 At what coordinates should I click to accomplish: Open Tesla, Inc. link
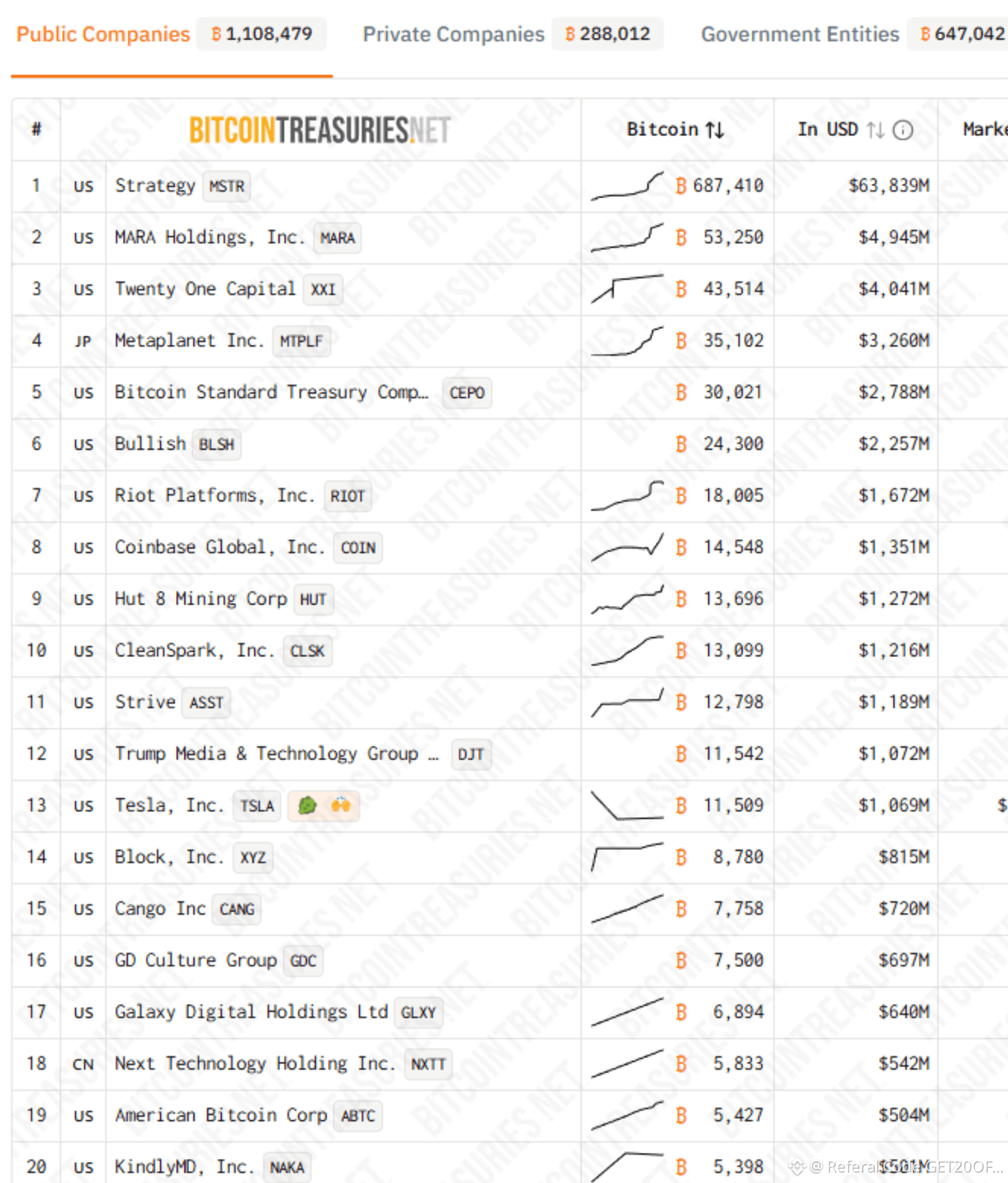[170, 805]
